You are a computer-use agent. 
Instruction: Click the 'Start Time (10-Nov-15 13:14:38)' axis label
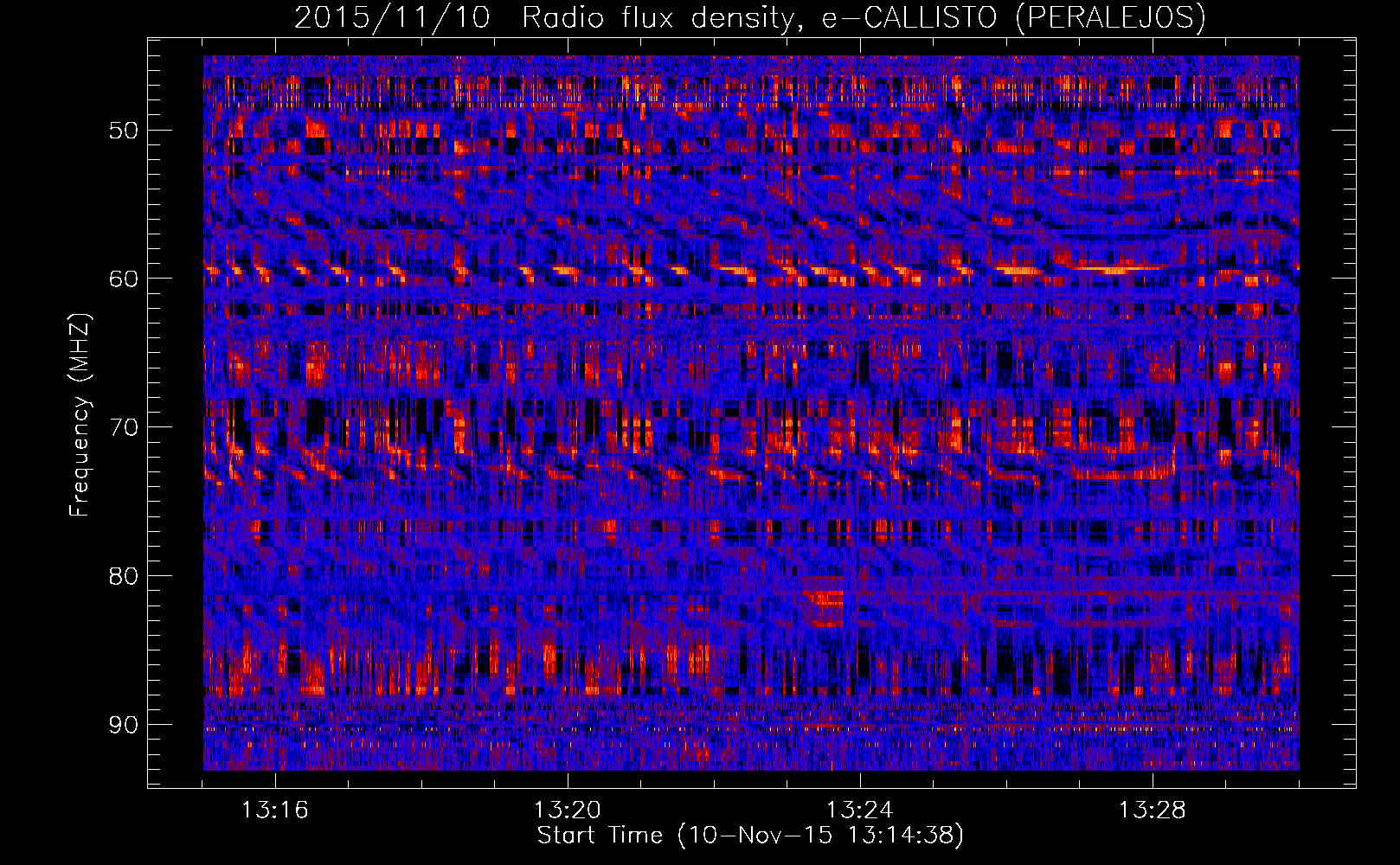(x=750, y=836)
